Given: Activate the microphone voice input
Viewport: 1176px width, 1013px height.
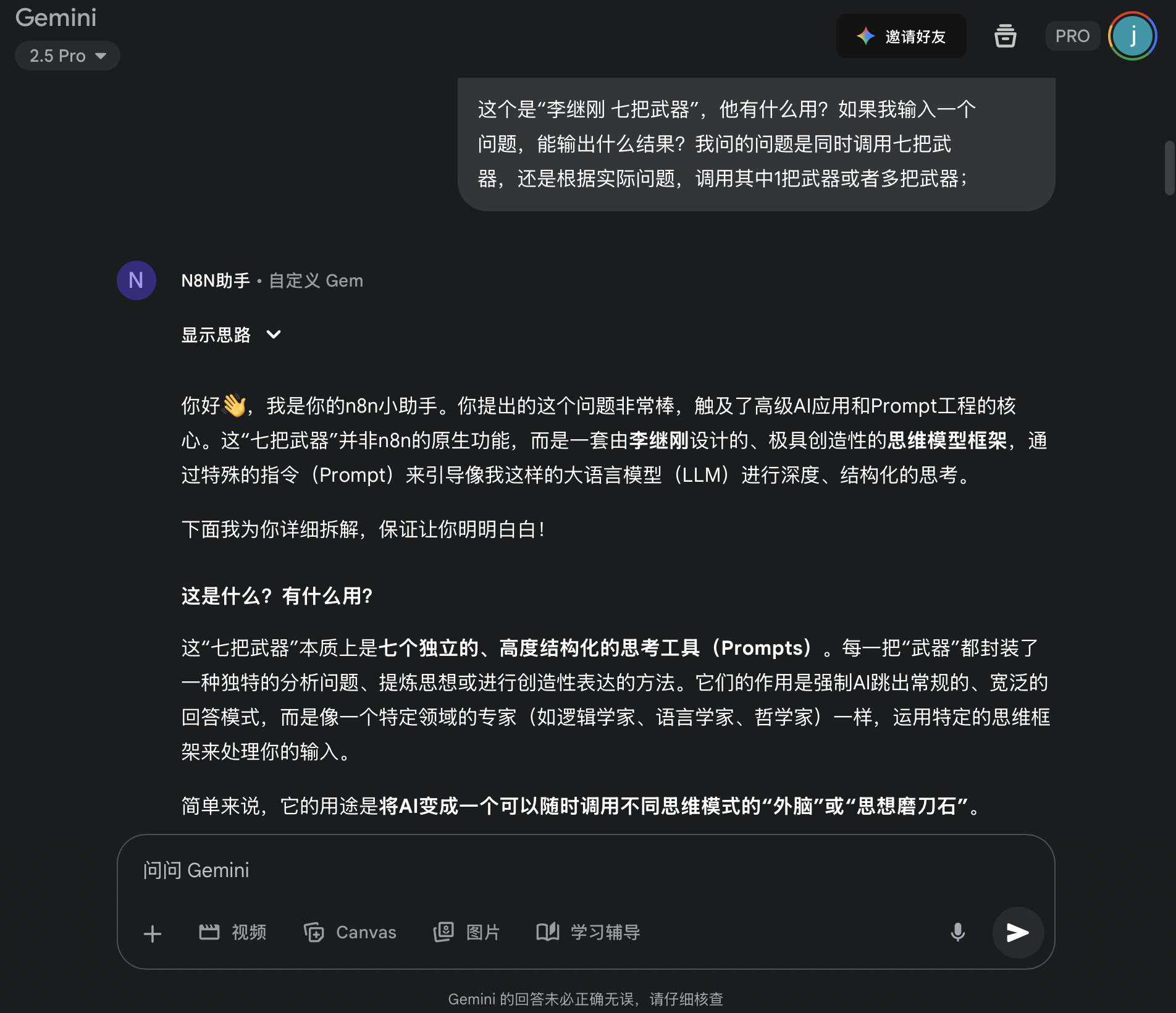Looking at the screenshot, I should point(957,932).
